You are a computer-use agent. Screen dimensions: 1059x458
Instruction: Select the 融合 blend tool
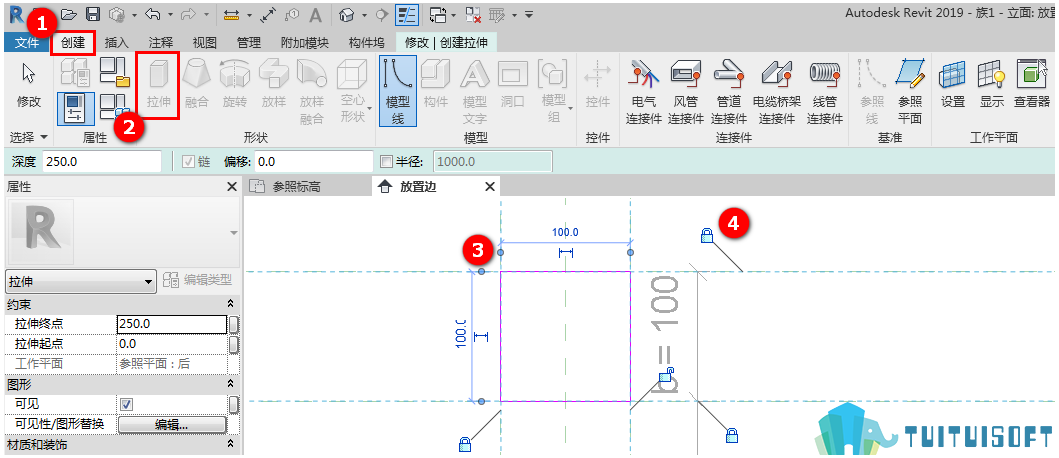pos(196,86)
